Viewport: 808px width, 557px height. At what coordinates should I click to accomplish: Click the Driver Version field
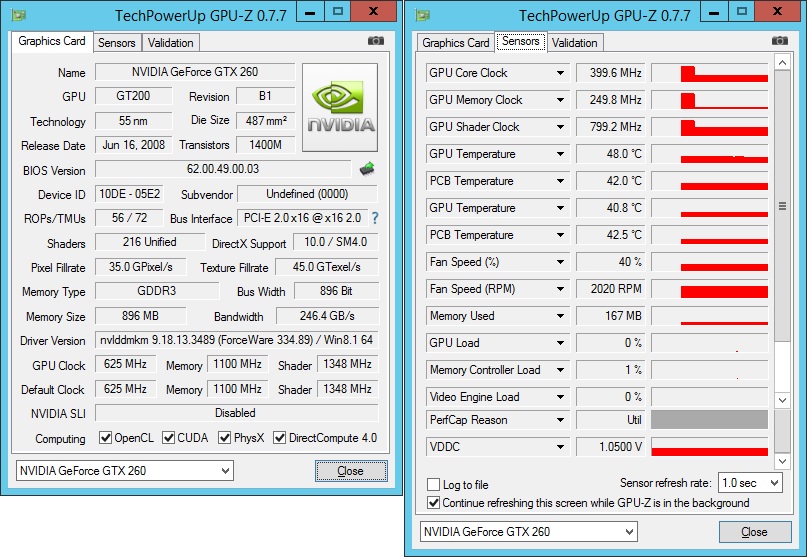[x=237, y=340]
